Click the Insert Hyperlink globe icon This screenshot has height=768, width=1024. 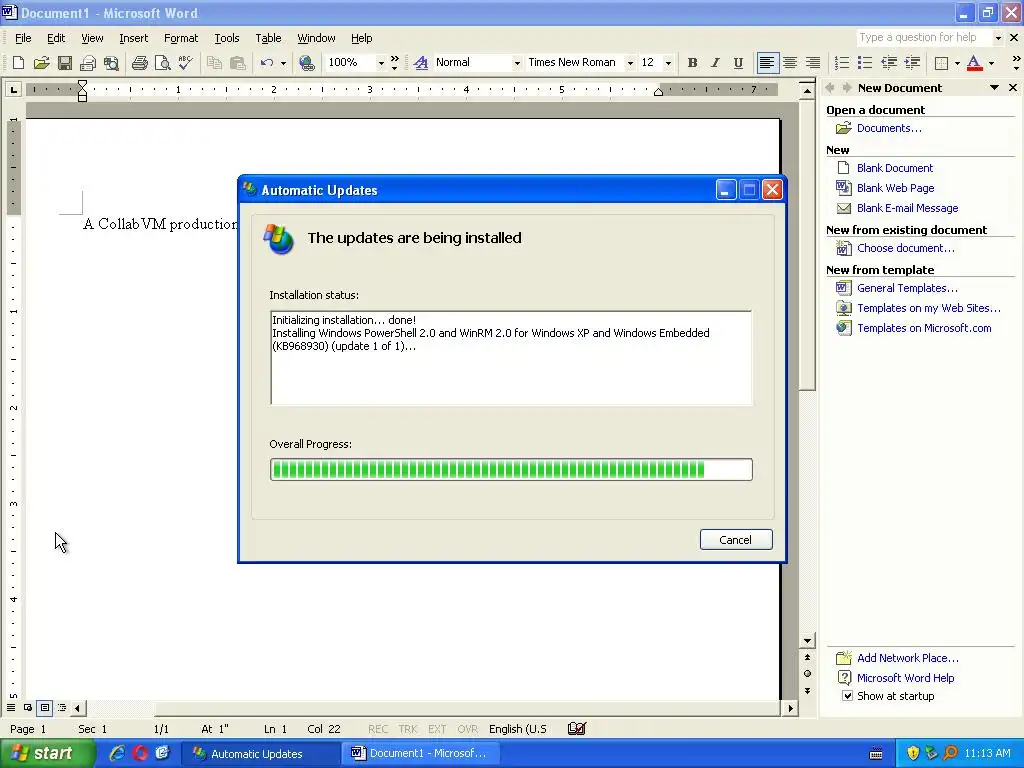click(306, 63)
